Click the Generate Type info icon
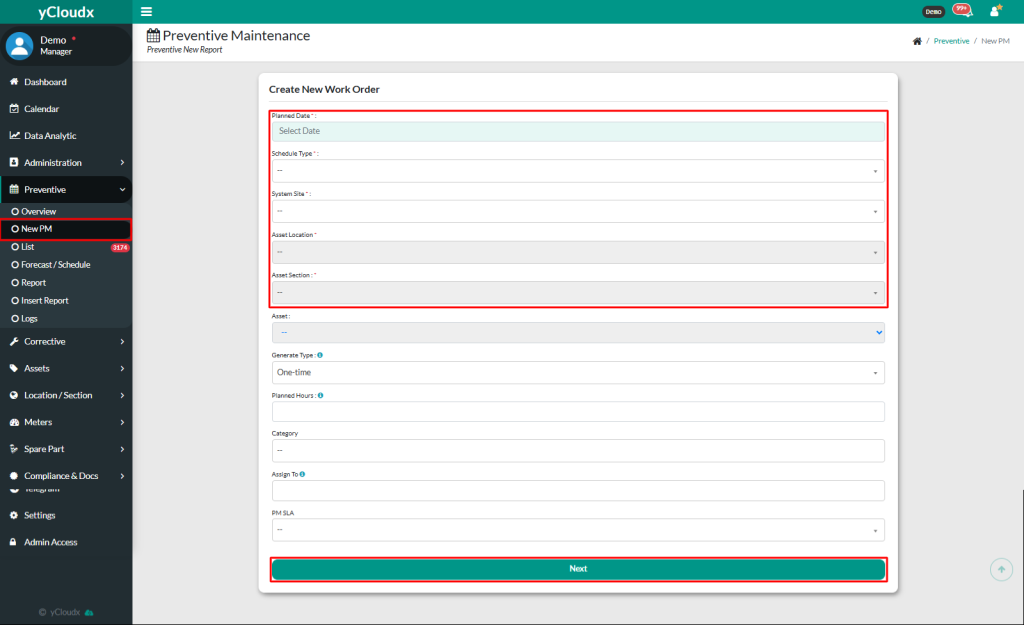 tap(320, 355)
